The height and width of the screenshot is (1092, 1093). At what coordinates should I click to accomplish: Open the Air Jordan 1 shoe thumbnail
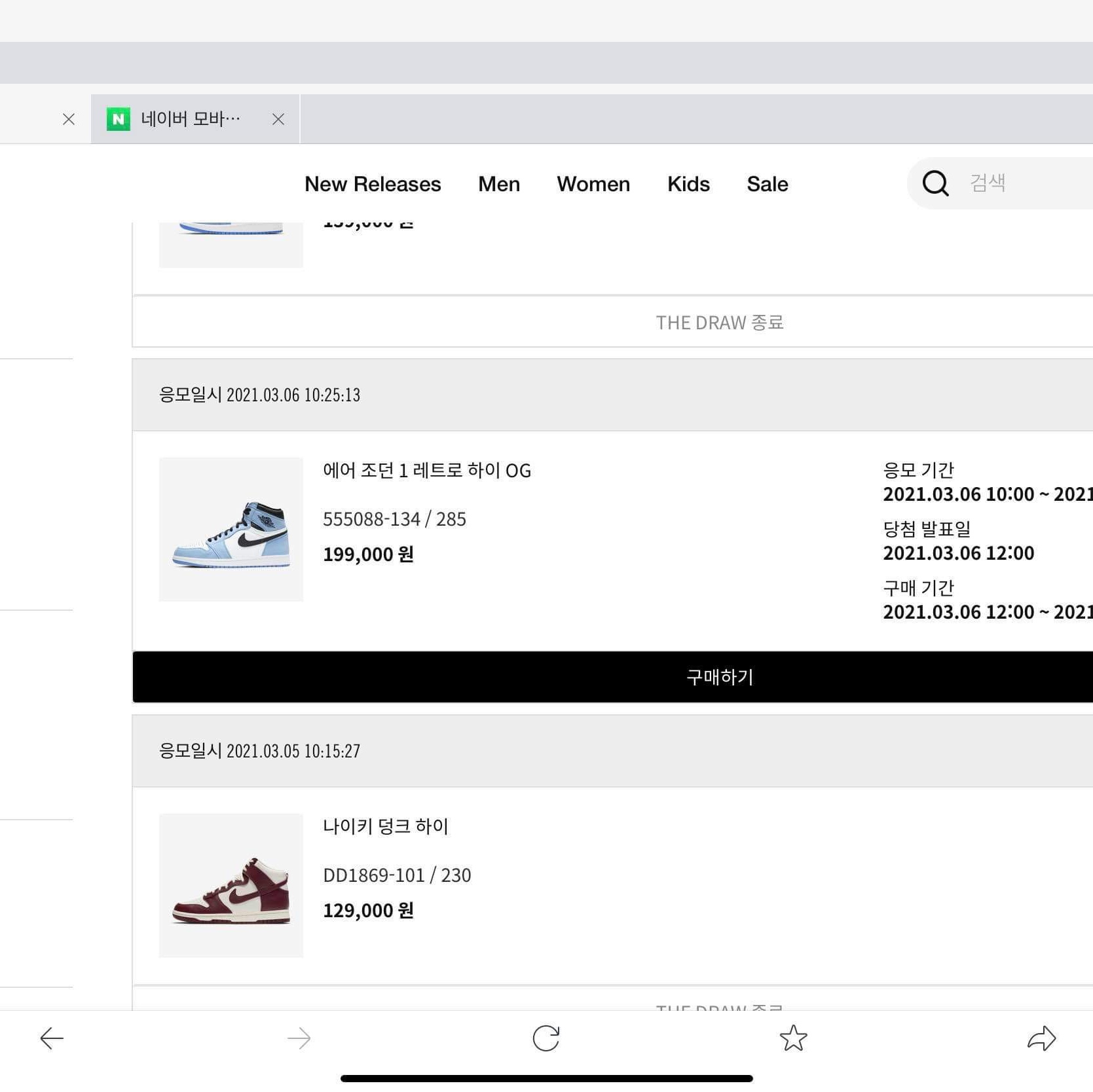click(x=231, y=529)
